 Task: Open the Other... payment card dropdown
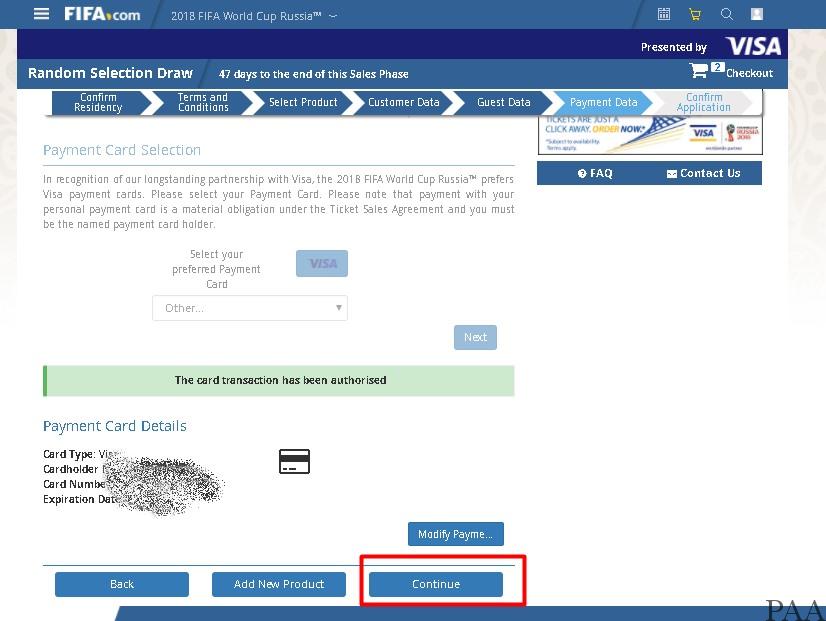[x=250, y=308]
